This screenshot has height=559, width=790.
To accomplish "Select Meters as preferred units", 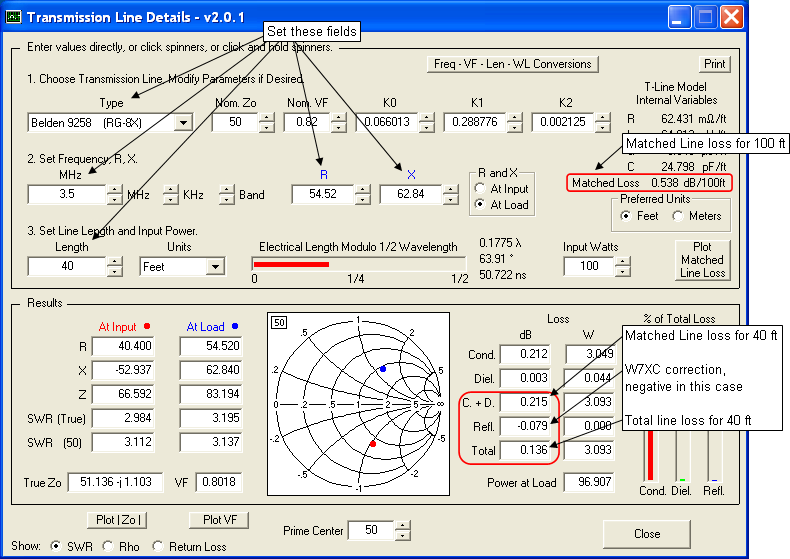I will 679,216.
